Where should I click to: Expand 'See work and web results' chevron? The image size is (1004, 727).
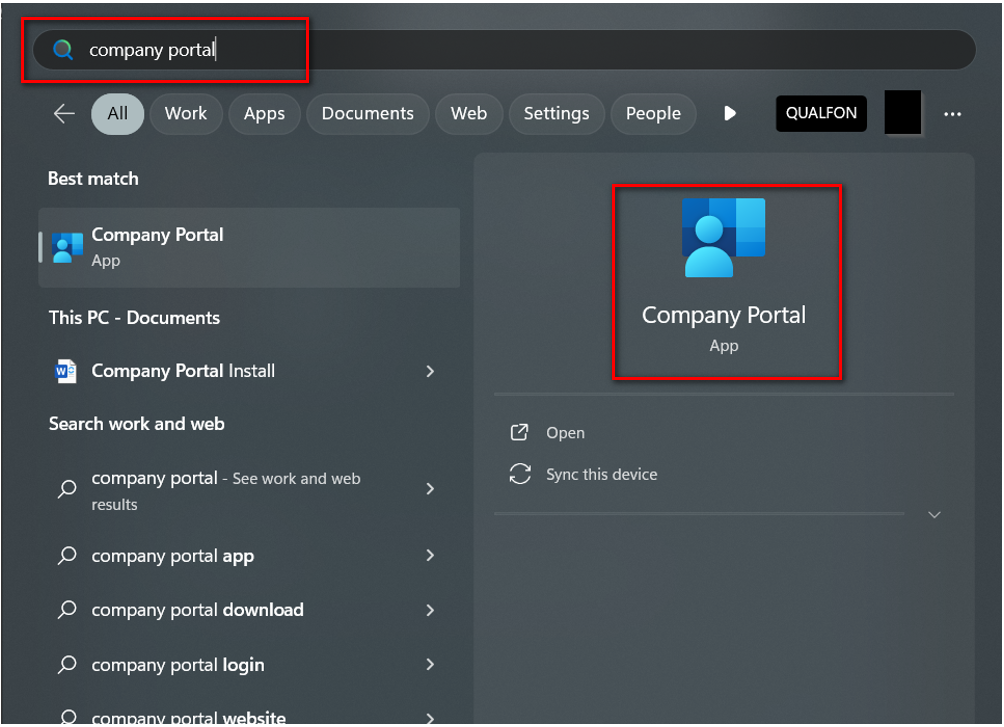[430, 489]
